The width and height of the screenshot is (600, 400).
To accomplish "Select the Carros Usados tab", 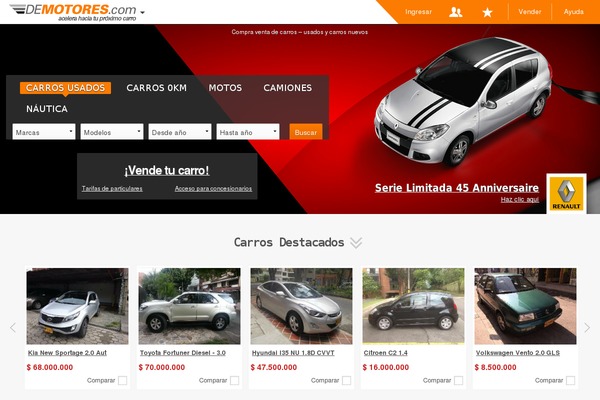I will [x=65, y=88].
